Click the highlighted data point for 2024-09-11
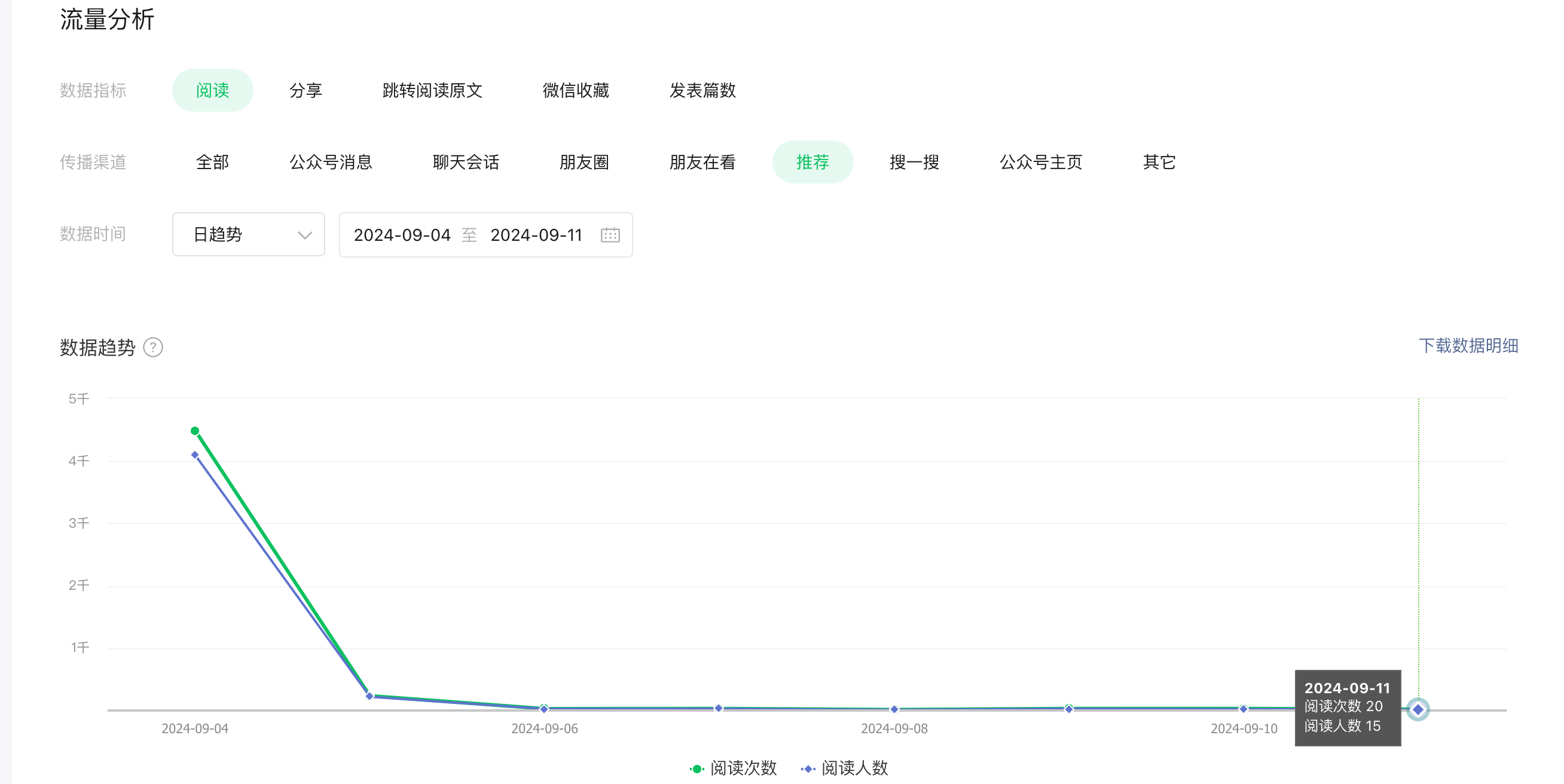Screen dimensions: 1564x784 1418,709
